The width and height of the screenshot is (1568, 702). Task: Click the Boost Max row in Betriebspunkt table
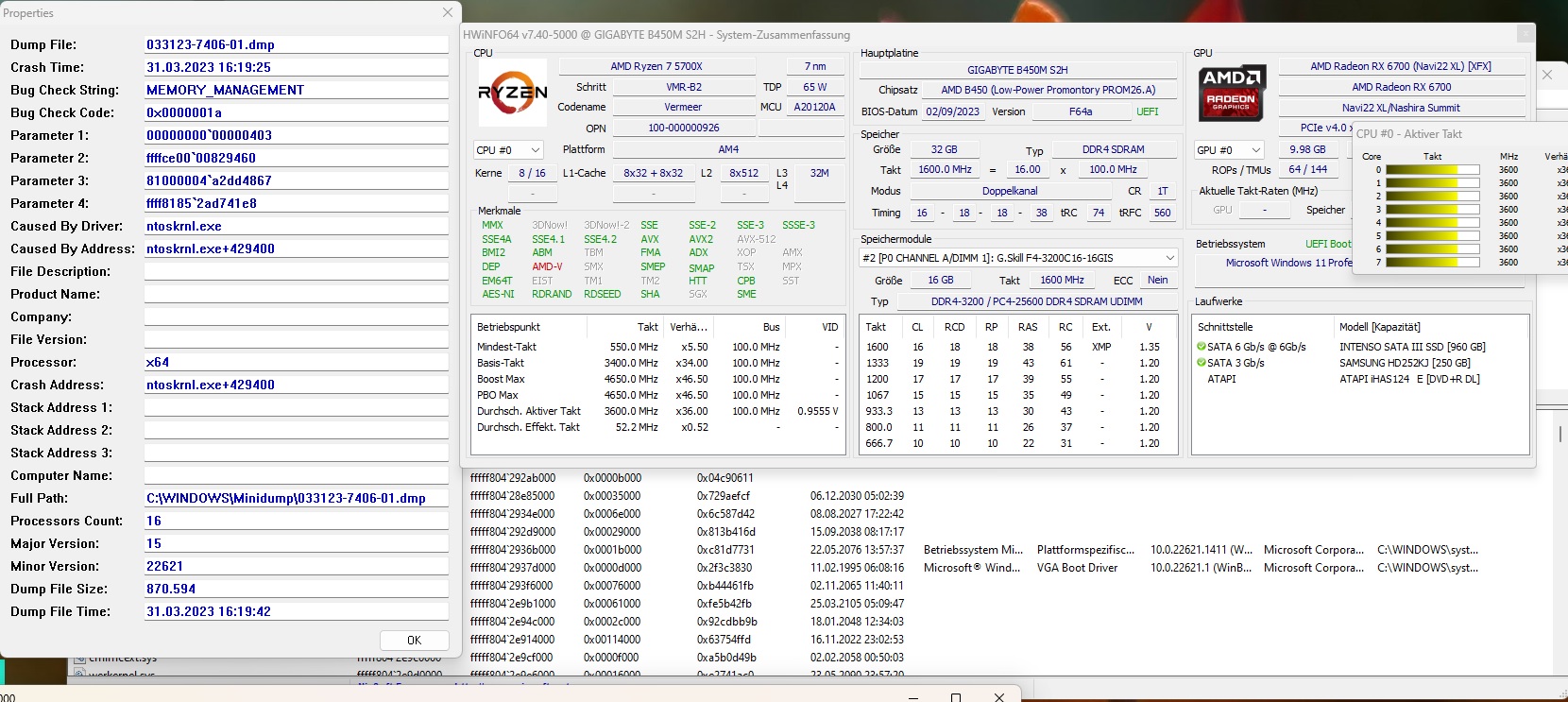coord(657,379)
